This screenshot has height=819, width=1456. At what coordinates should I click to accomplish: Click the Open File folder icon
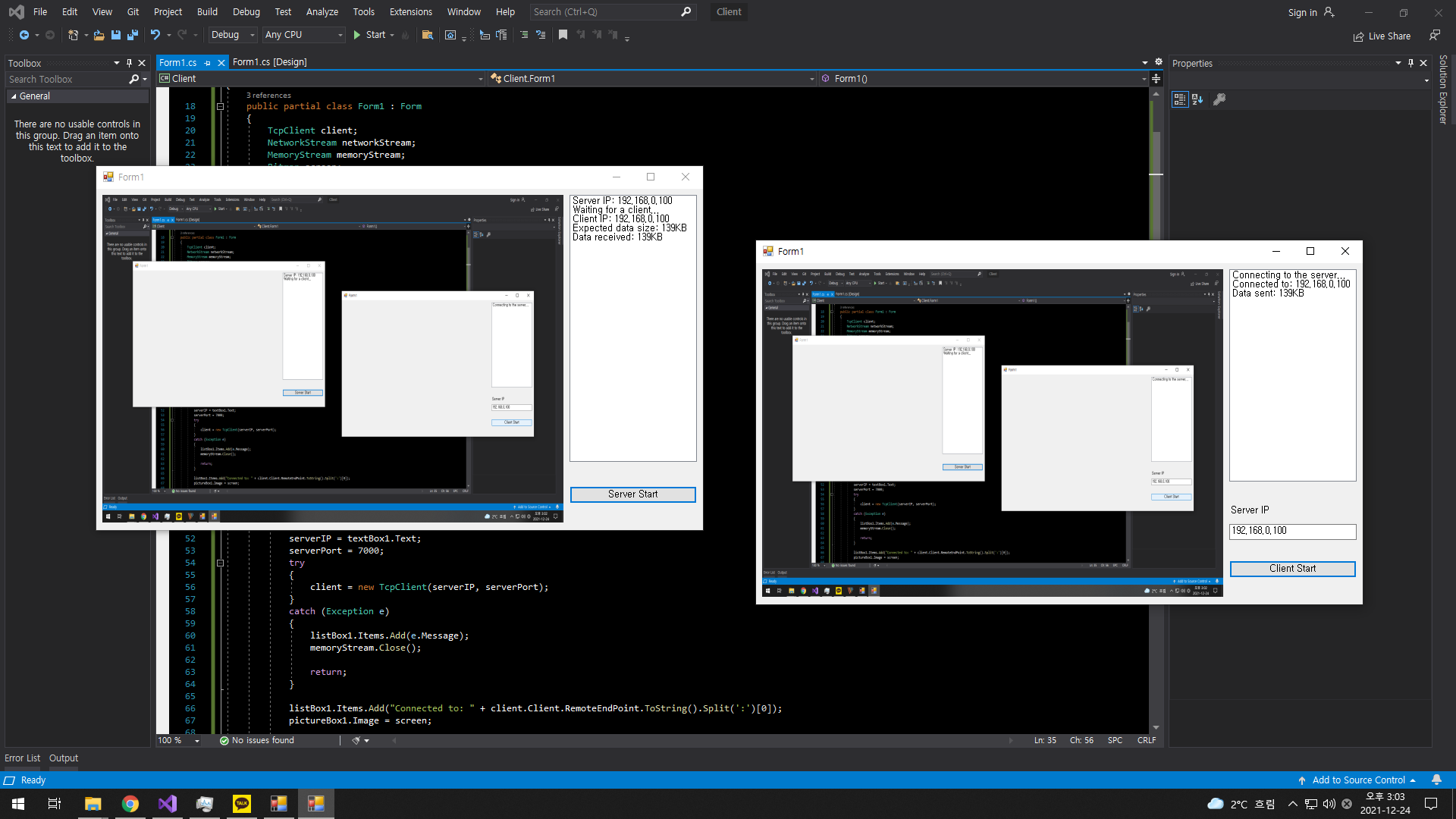[x=99, y=35]
